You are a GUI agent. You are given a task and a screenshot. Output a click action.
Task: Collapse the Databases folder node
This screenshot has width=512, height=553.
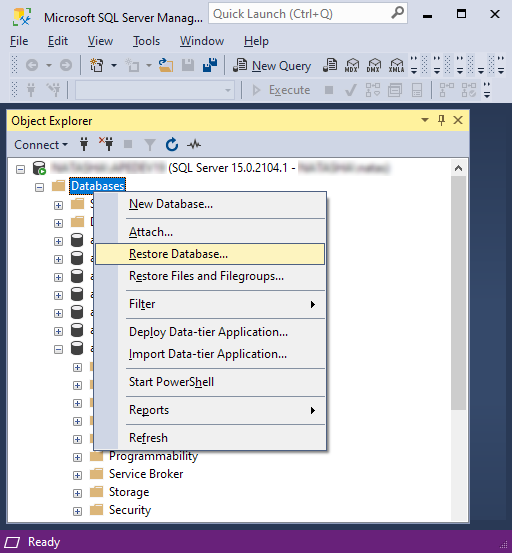(39, 187)
